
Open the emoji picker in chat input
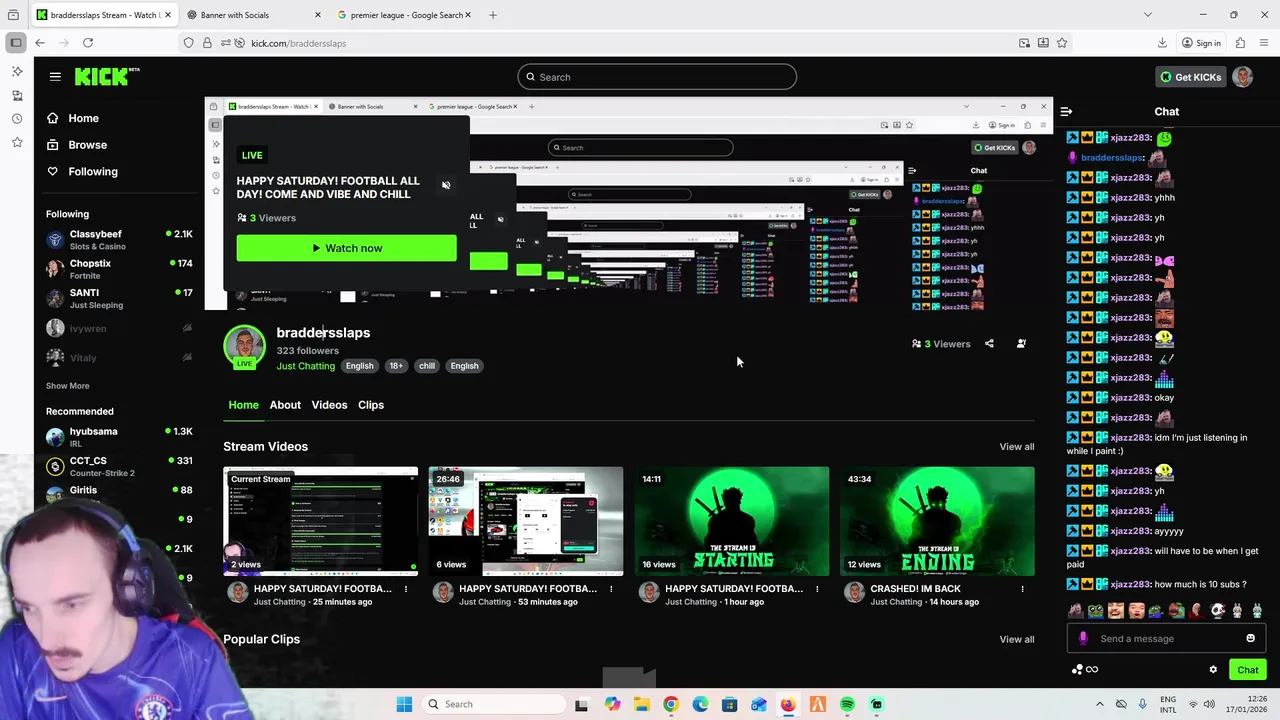pyautogui.click(x=1250, y=638)
